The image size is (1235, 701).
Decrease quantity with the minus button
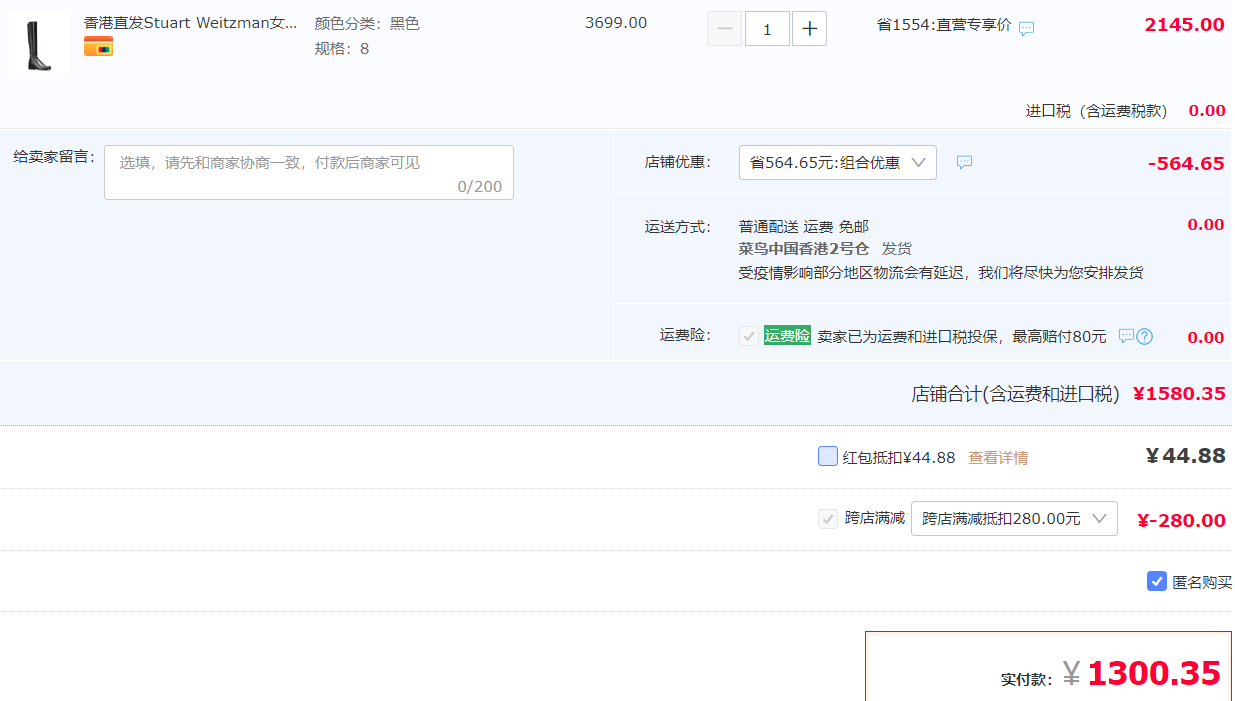pos(724,29)
